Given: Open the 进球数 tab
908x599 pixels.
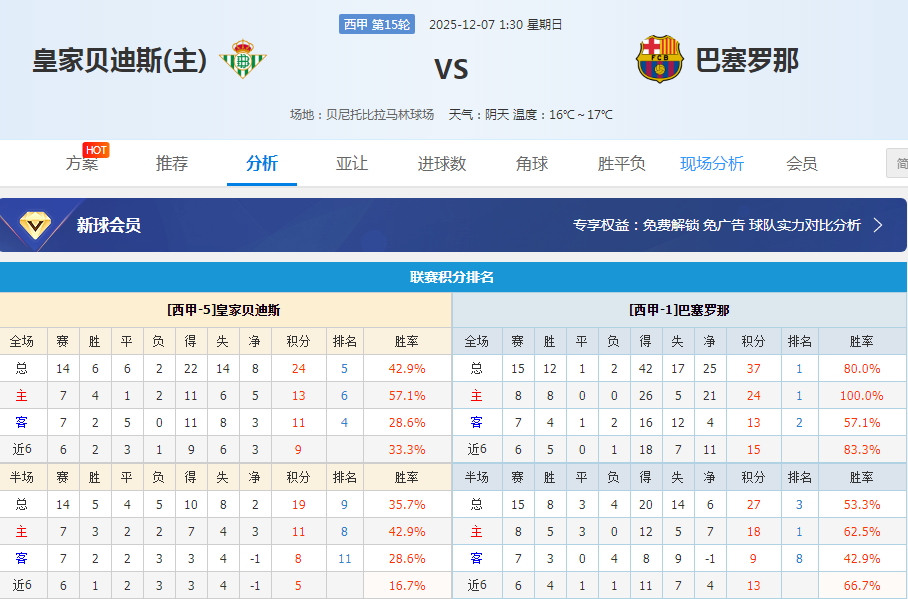Looking at the screenshot, I should pos(441,163).
